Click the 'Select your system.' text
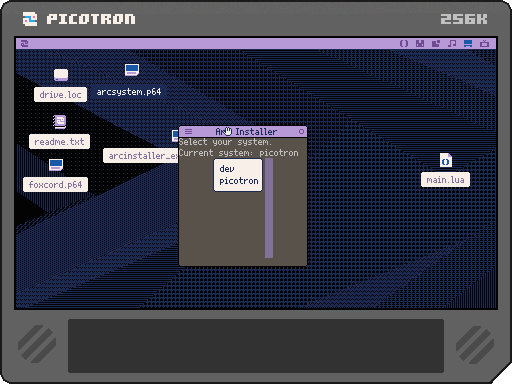512x384 pixels. coord(225,142)
